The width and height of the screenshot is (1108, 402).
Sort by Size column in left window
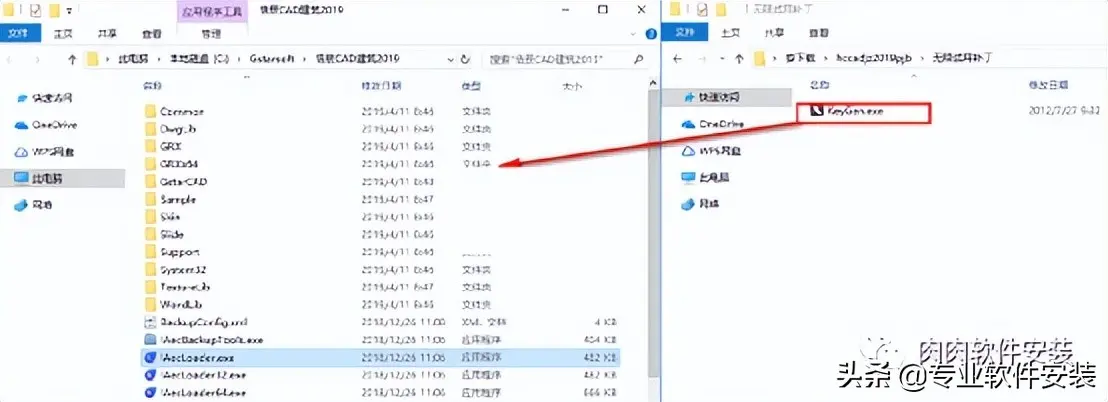(x=571, y=86)
